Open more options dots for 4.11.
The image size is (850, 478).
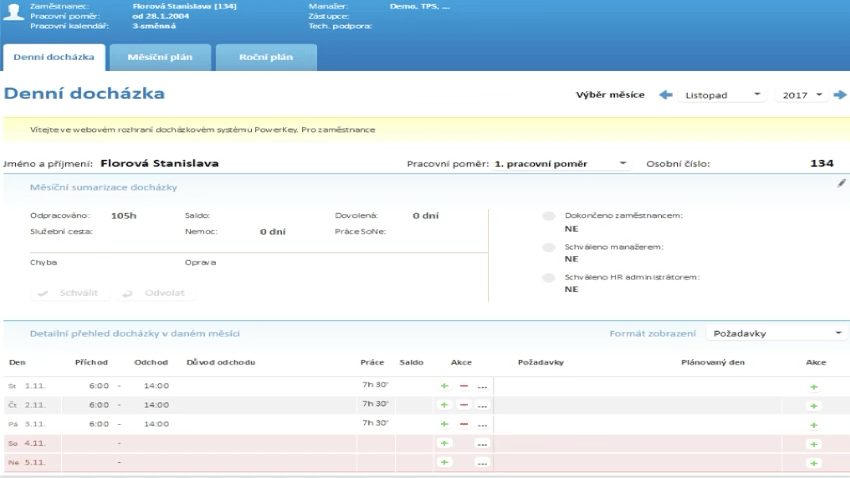coord(482,444)
